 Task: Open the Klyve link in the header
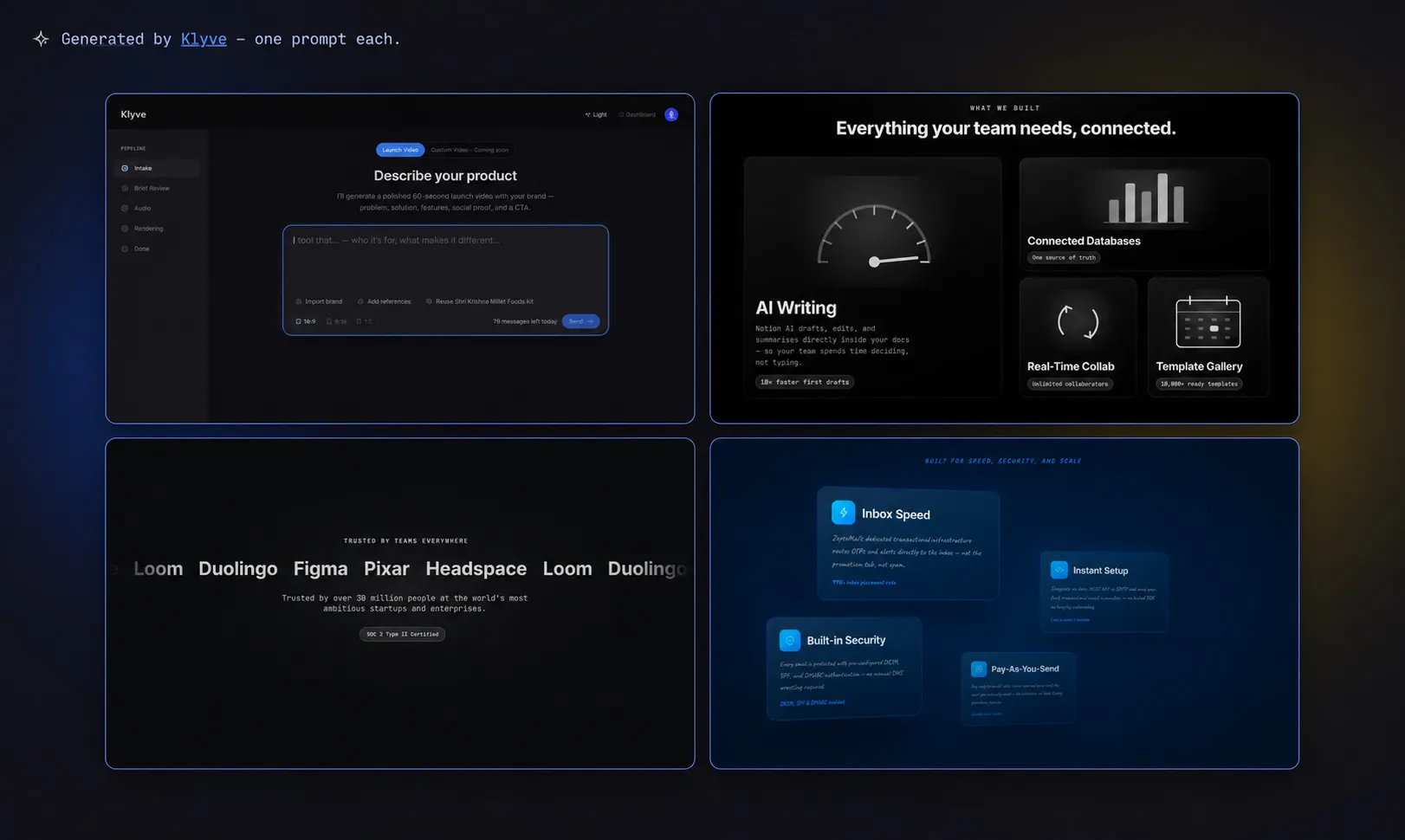(x=204, y=39)
